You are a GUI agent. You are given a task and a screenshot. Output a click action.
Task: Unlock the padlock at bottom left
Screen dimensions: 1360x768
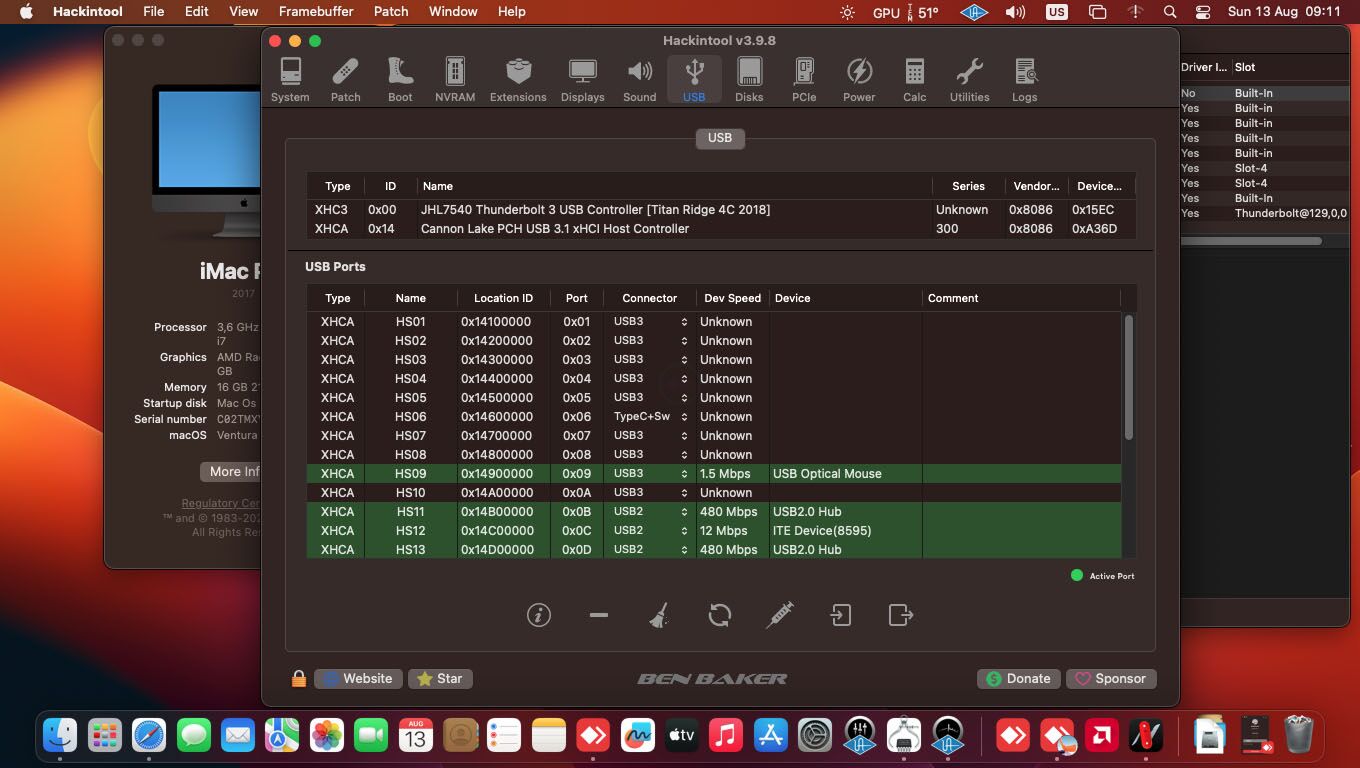pyautogui.click(x=298, y=678)
